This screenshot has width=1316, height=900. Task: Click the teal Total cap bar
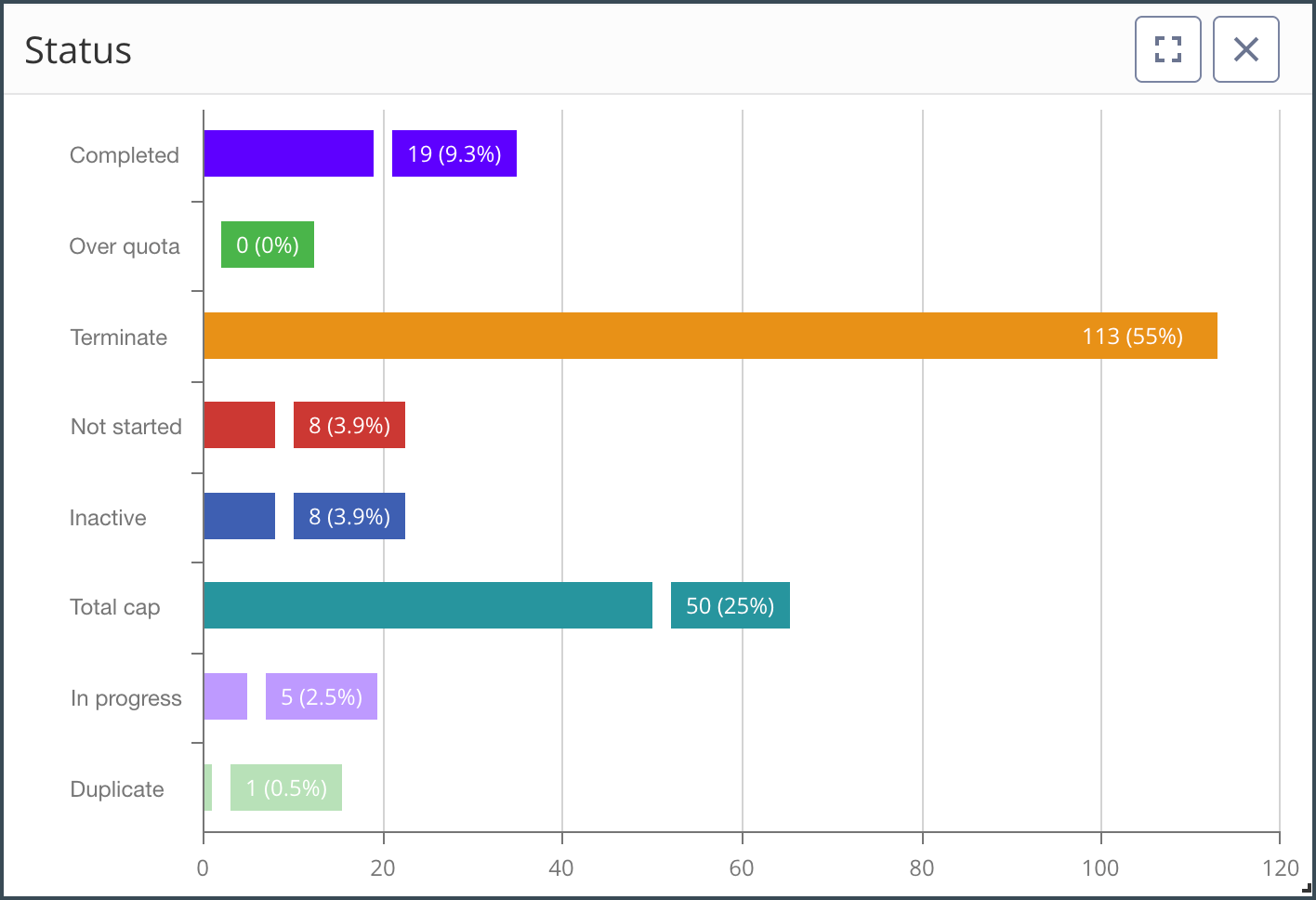click(428, 605)
